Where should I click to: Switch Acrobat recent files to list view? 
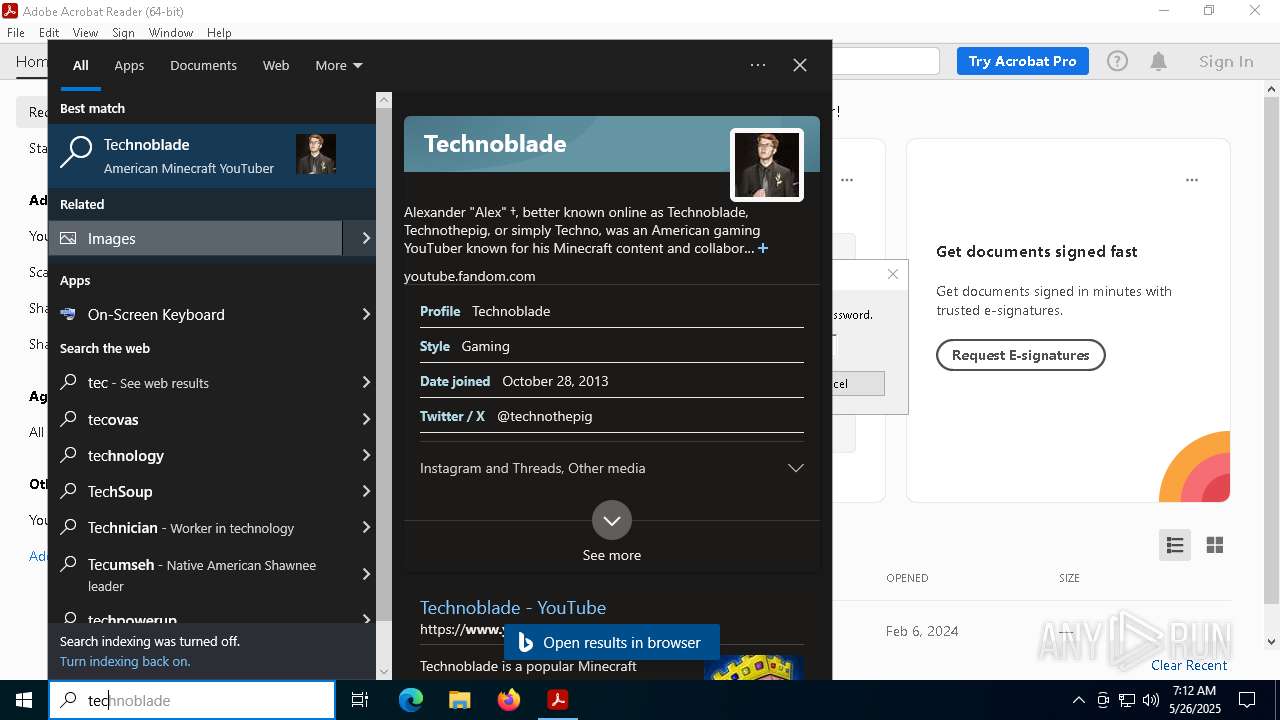coord(1175,545)
